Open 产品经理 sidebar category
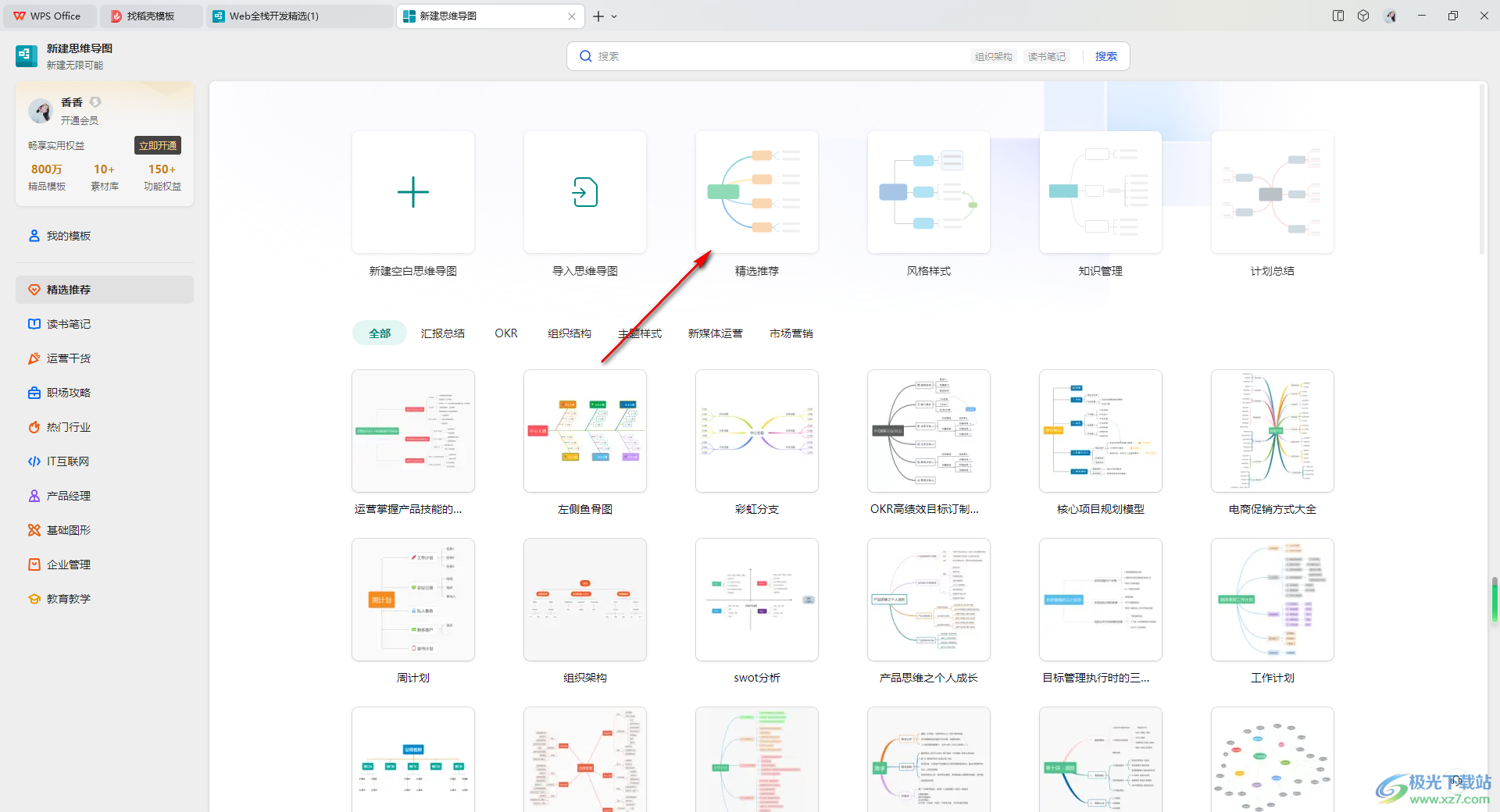 (105, 496)
